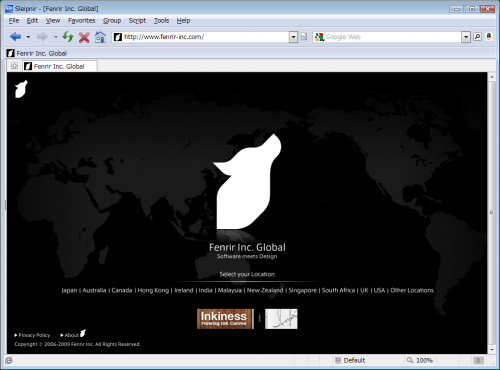Open the About link in footer
This screenshot has width=500, height=370.
tap(72, 334)
